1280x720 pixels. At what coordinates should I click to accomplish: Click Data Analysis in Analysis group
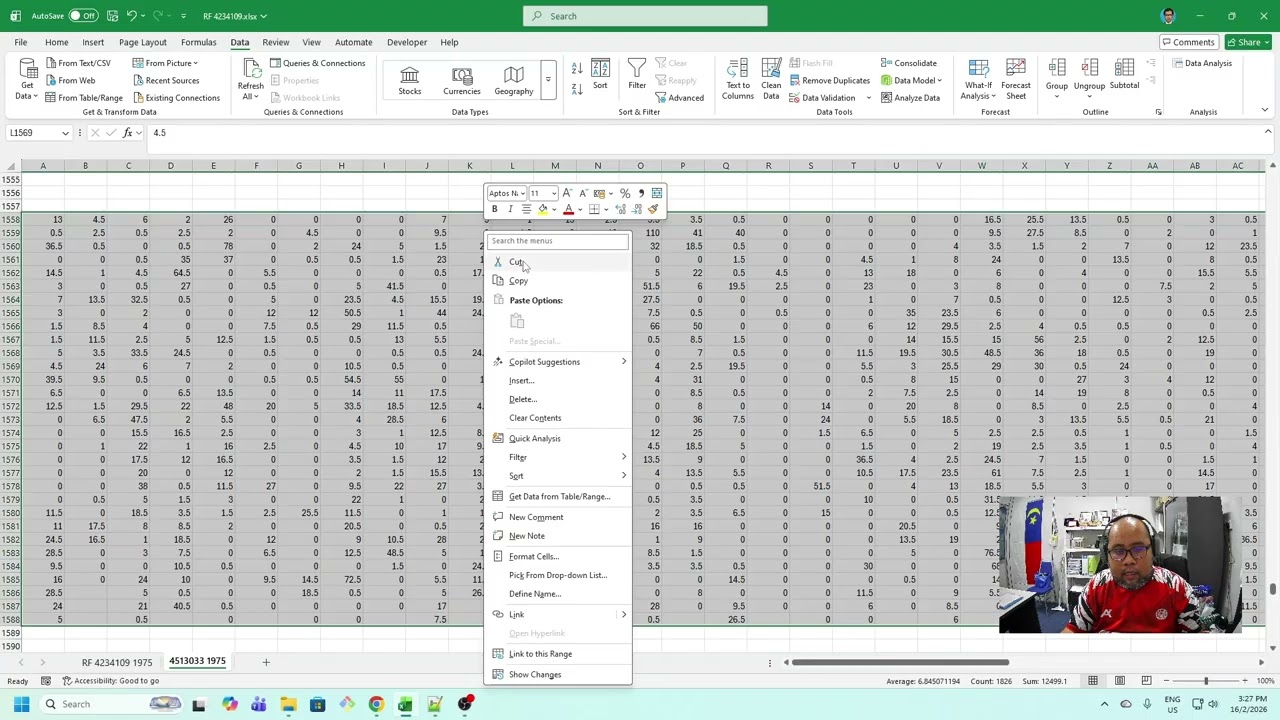(1202, 63)
